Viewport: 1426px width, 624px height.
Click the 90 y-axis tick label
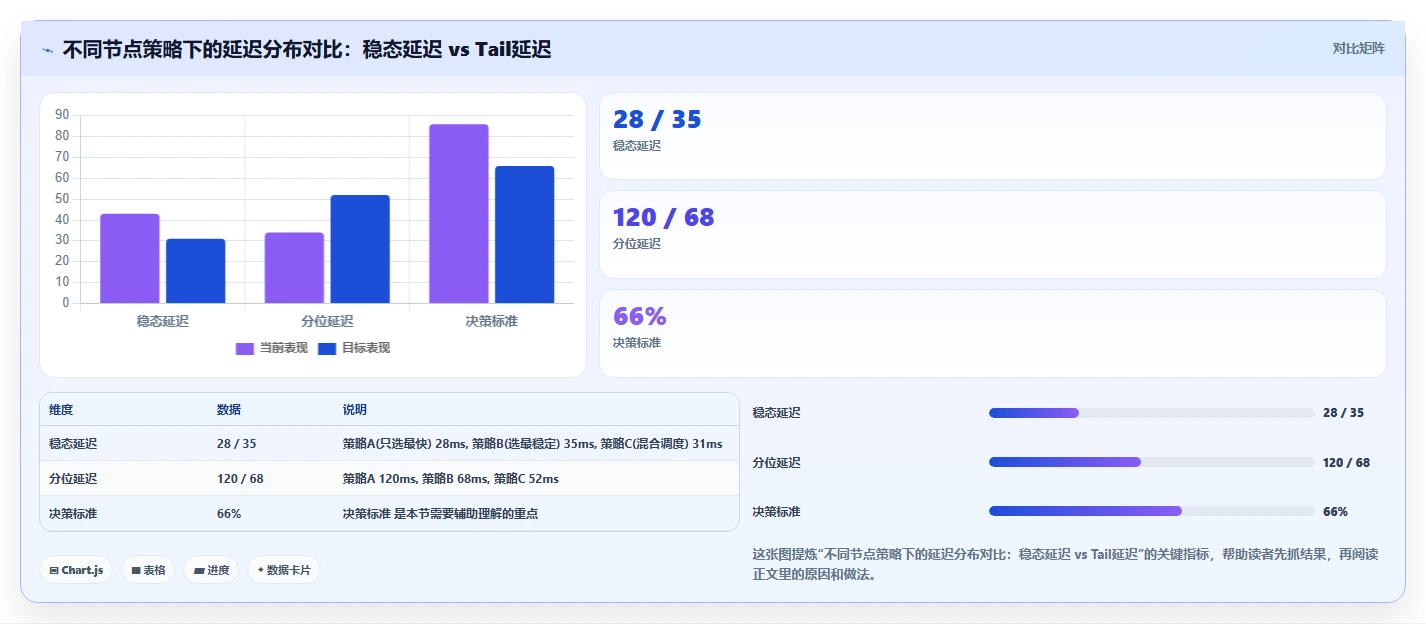(x=62, y=115)
